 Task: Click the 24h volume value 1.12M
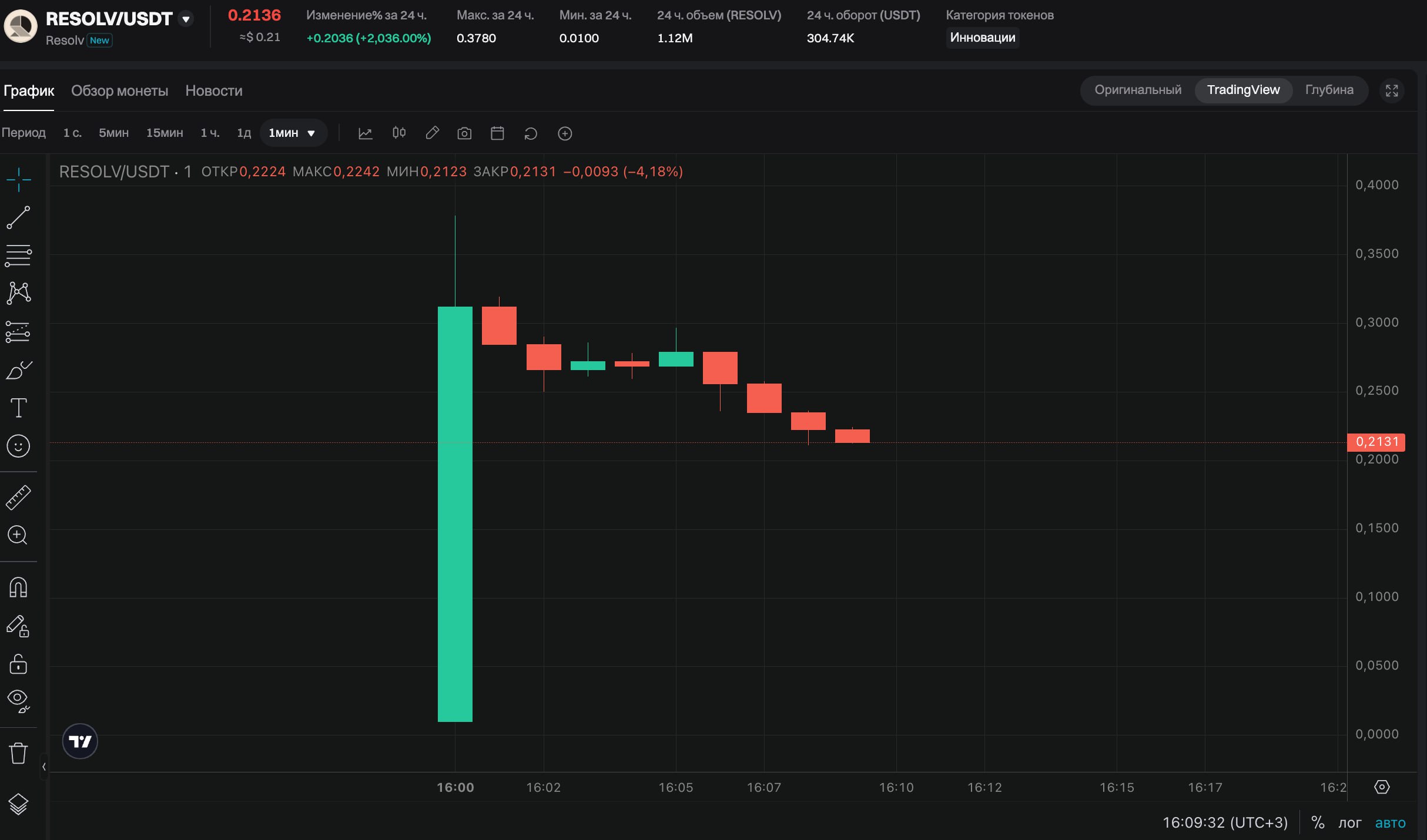675,38
